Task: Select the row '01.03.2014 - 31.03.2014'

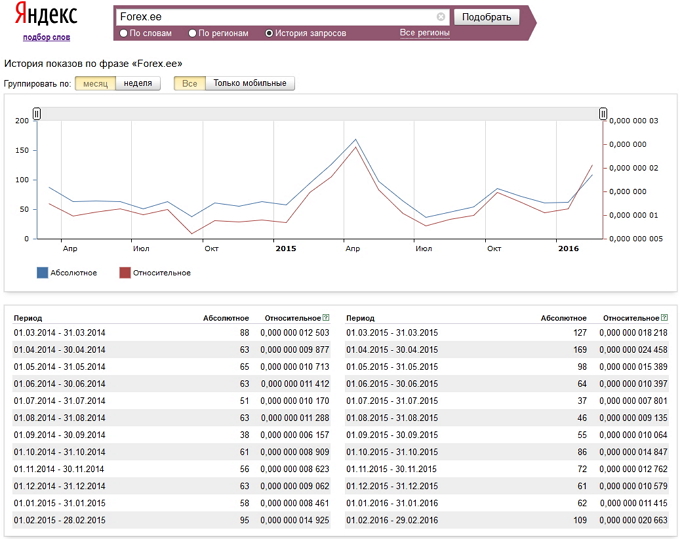Action: pyautogui.click(x=171, y=333)
